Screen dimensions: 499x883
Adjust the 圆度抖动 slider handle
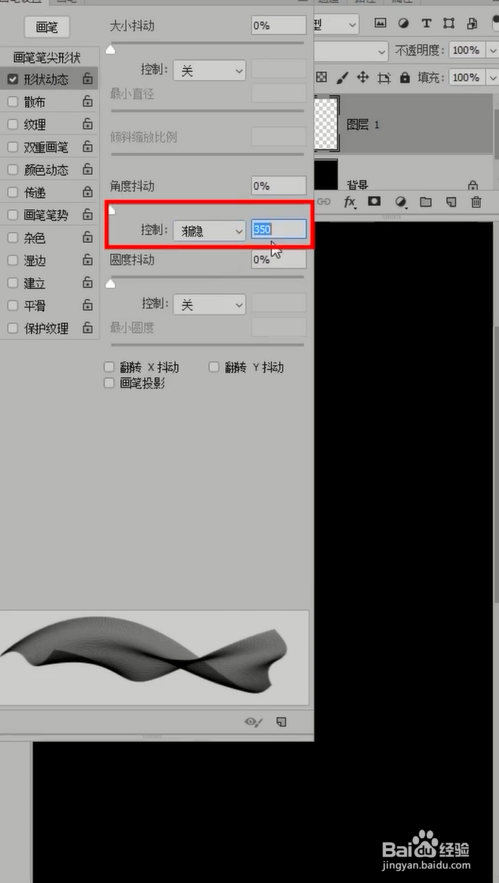pyautogui.click(x=111, y=284)
